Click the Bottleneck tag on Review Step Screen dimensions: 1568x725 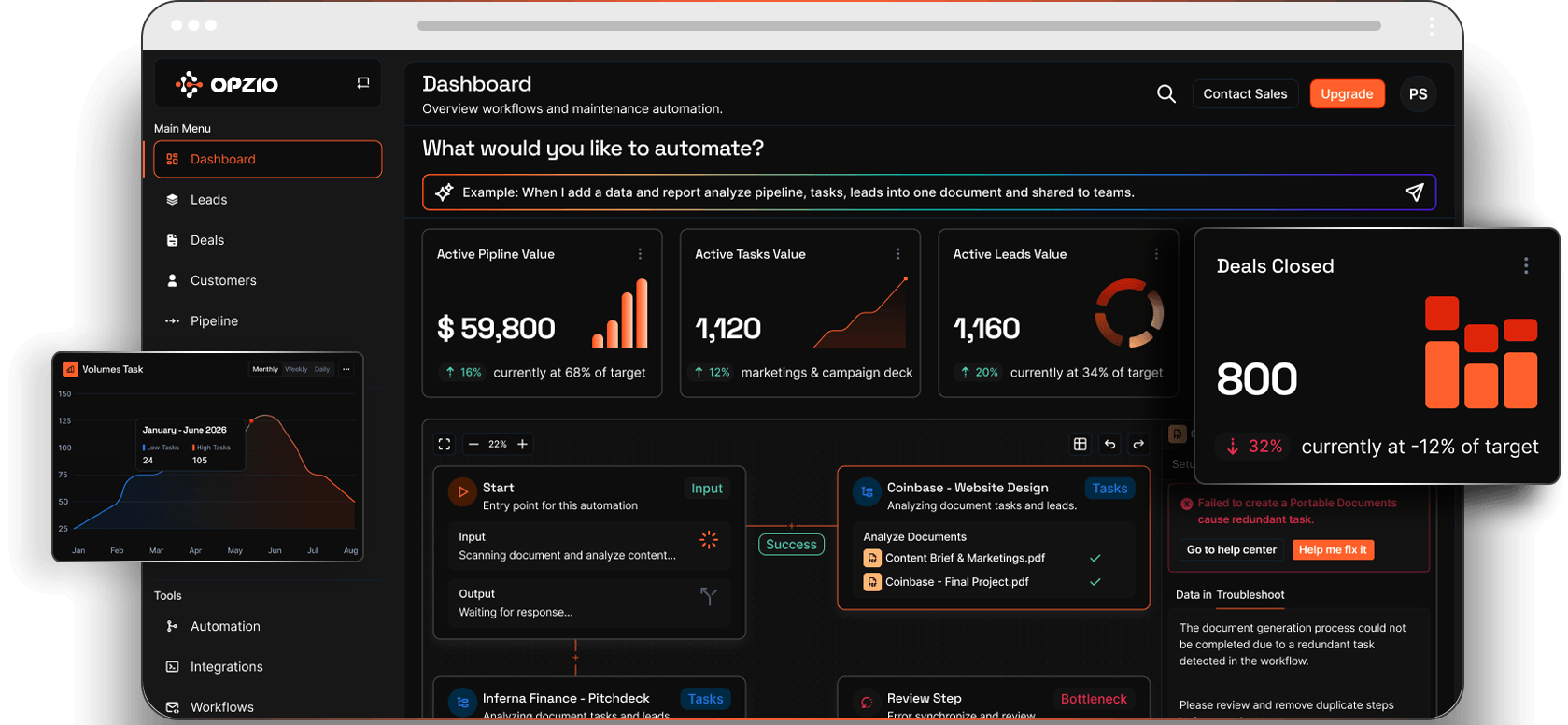[x=1094, y=699]
